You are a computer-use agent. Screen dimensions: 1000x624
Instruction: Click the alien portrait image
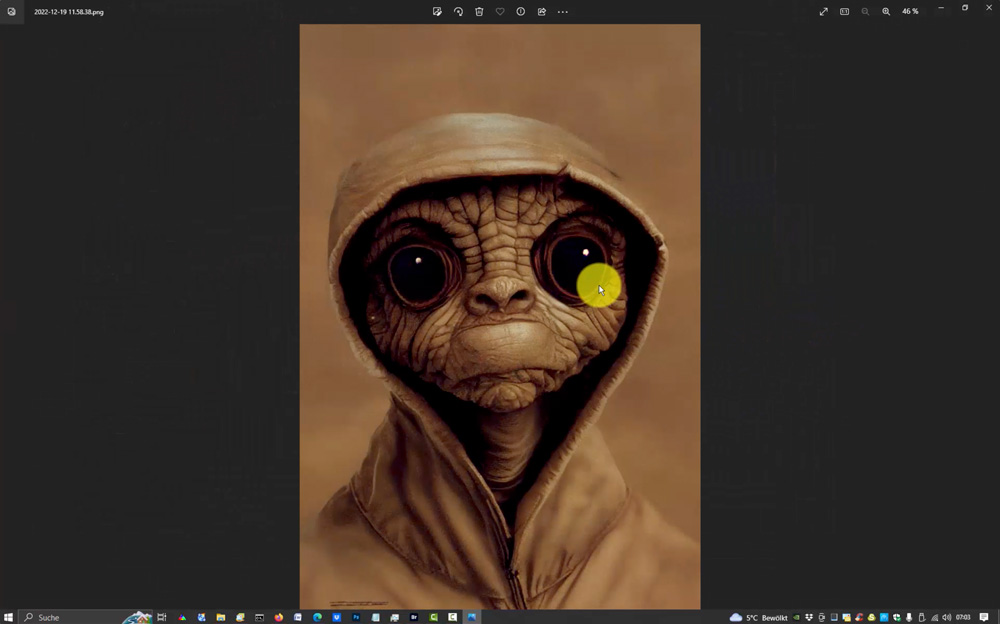[500, 316]
